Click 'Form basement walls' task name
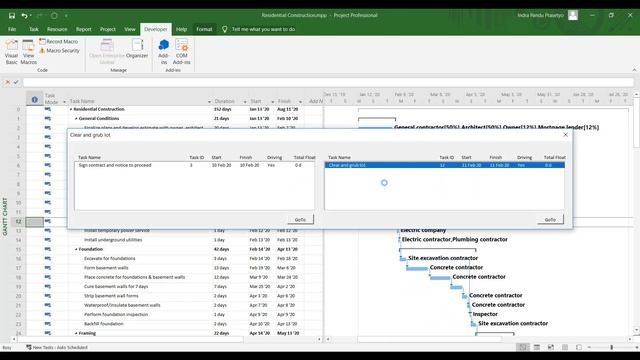 tap(106, 268)
